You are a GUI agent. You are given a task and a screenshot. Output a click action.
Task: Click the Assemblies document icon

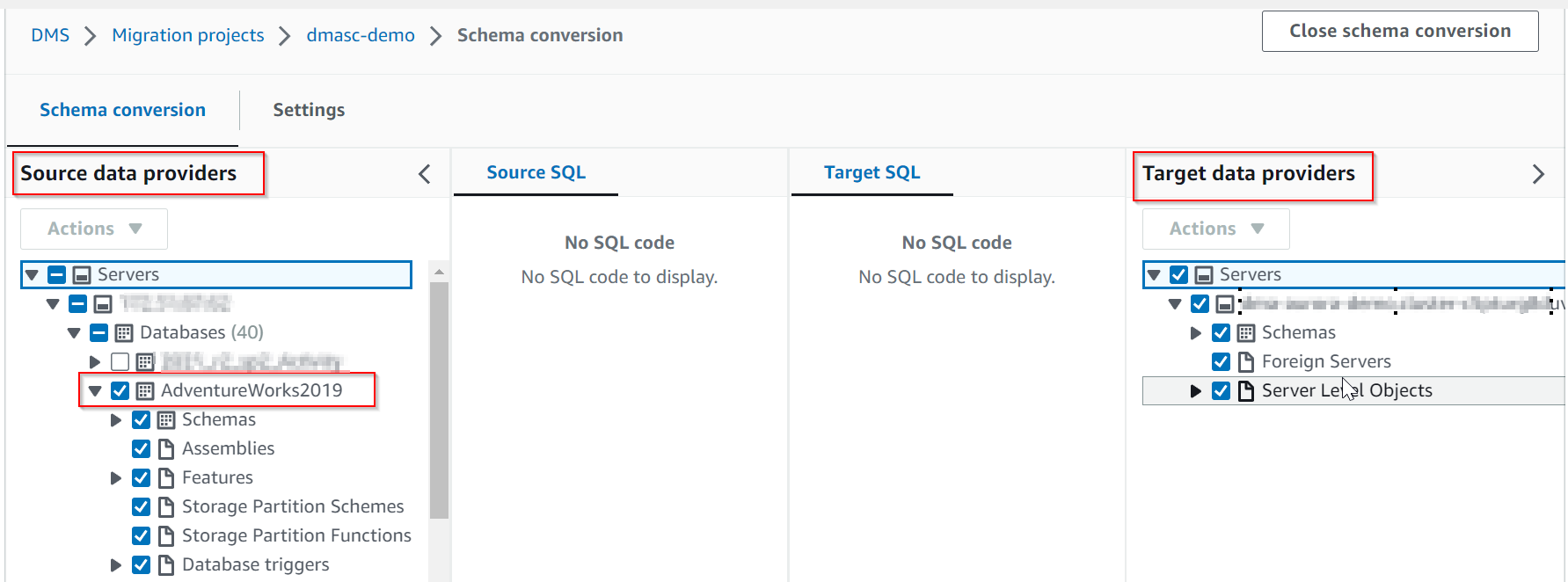[x=166, y=449]
